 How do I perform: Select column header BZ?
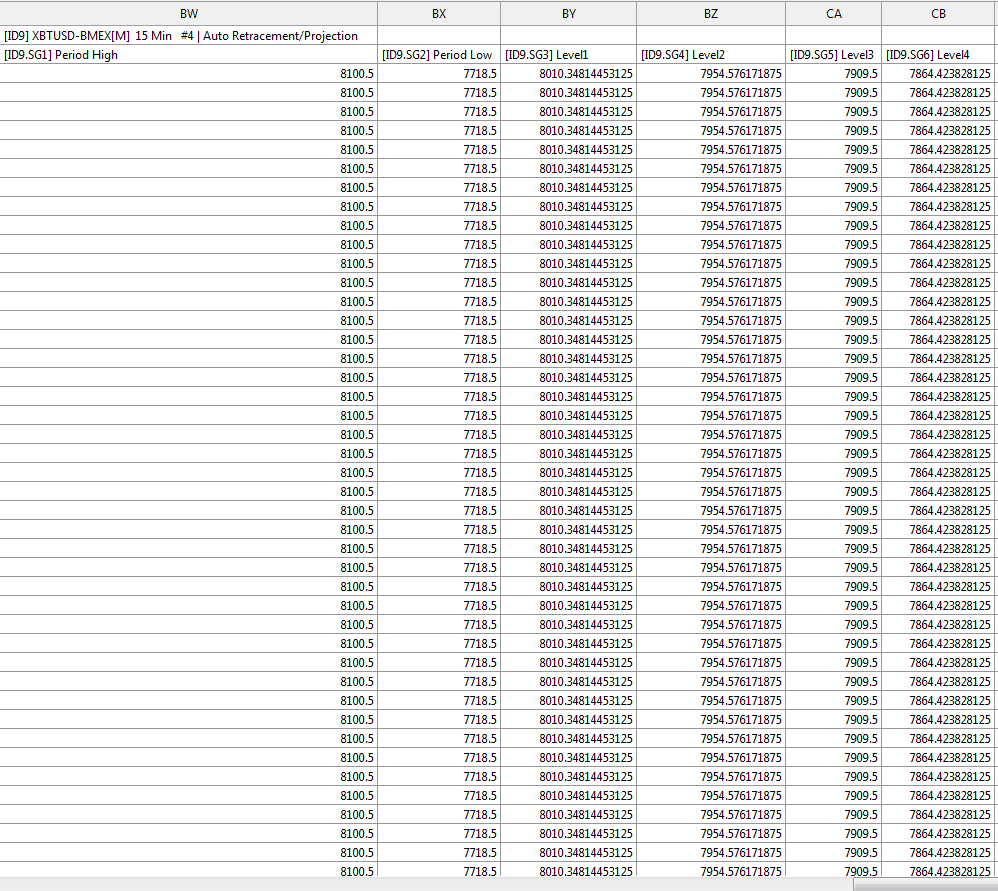(711, 13)
